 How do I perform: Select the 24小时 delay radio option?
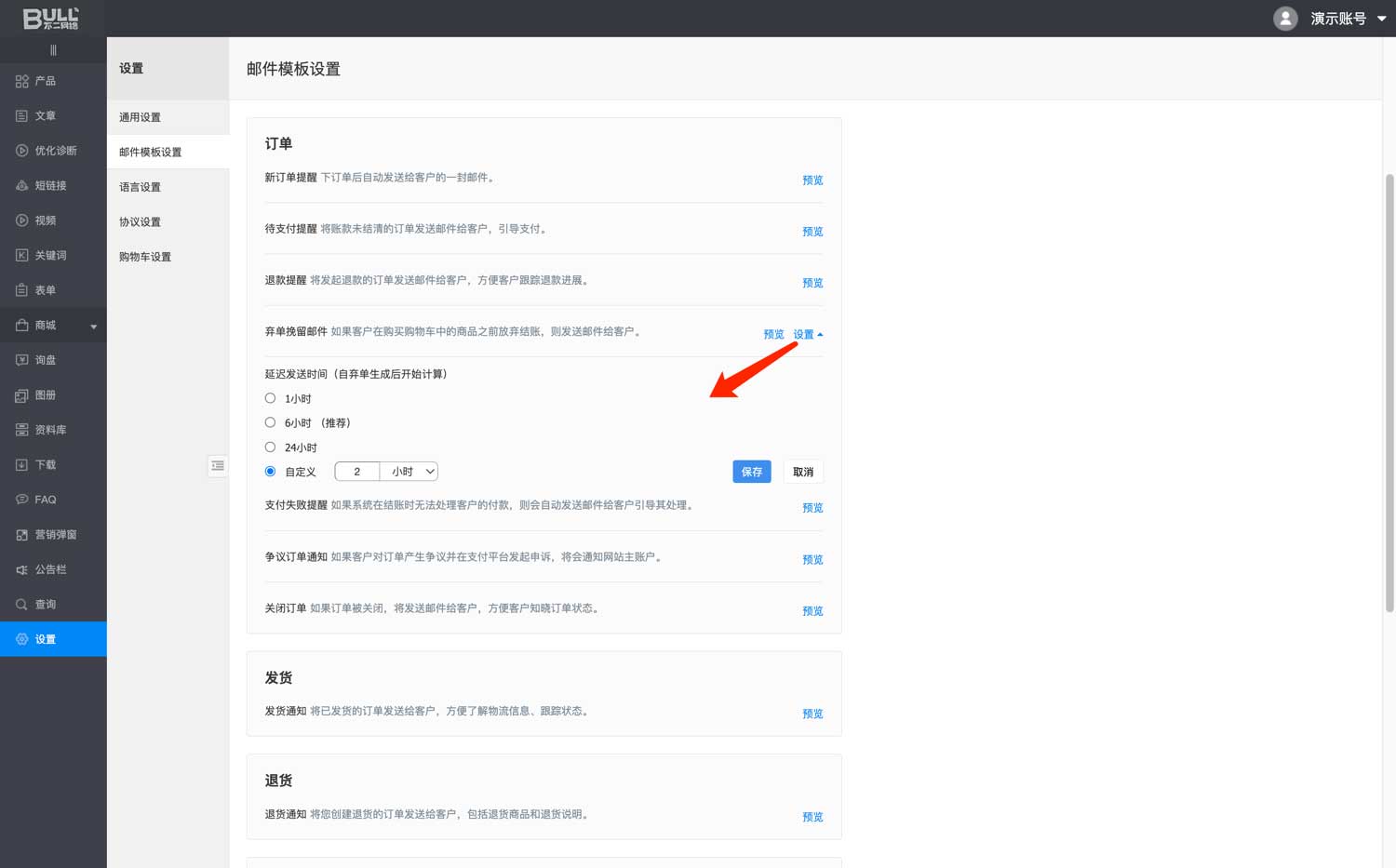tap(270, 447)
